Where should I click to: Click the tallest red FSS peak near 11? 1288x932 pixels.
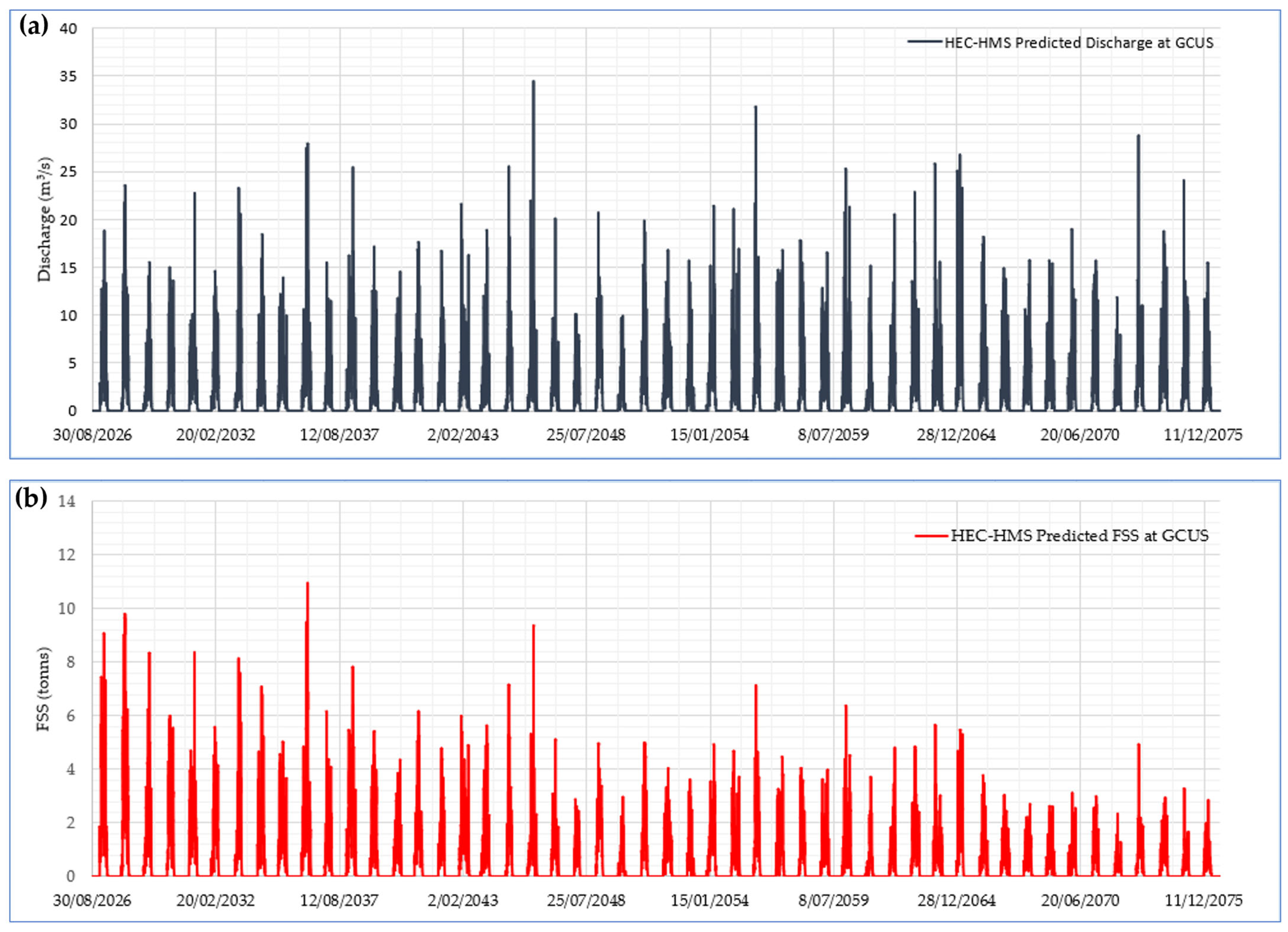click(308, 585)
